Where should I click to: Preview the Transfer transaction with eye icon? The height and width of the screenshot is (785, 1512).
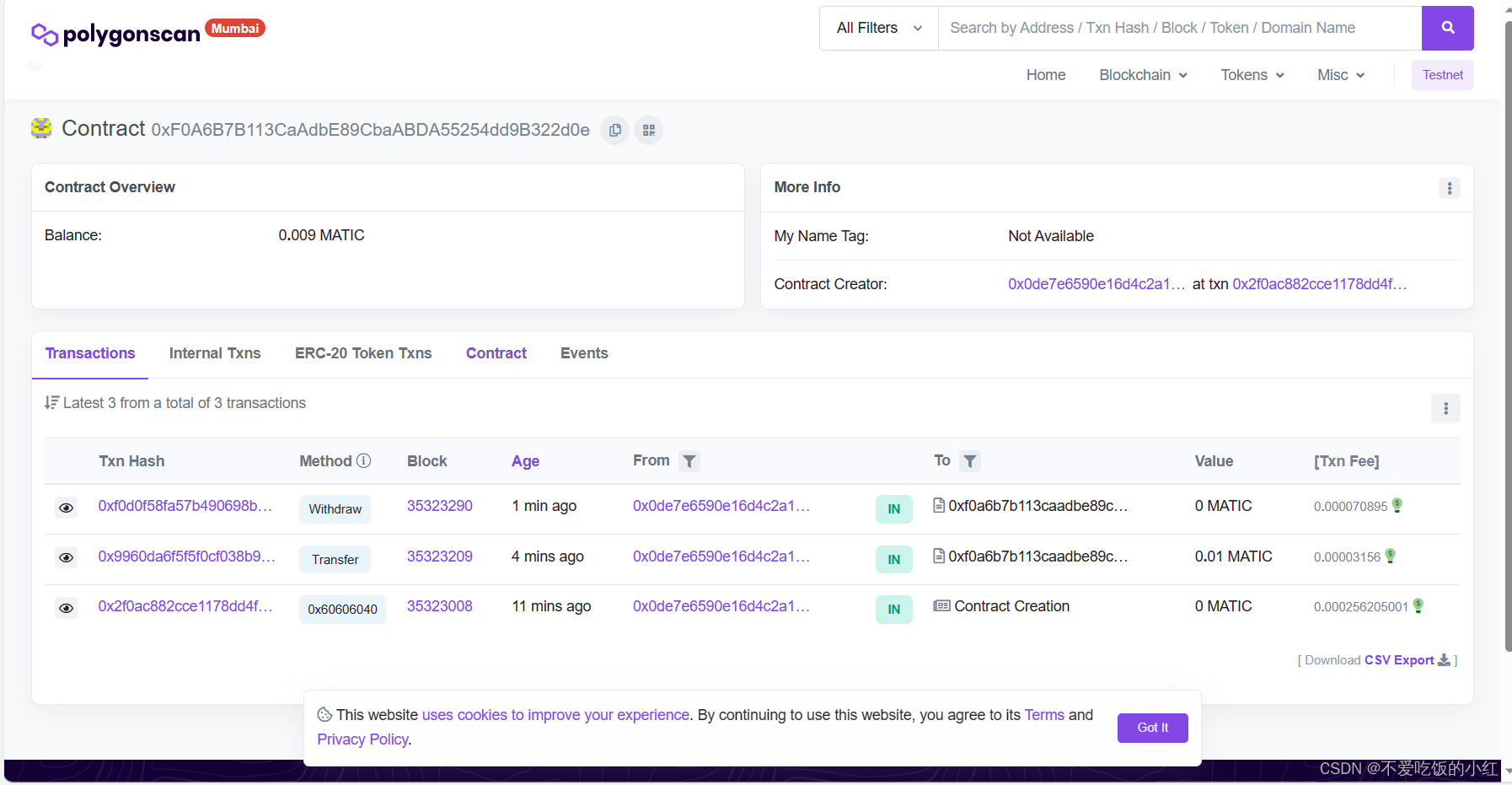[67, 557]
